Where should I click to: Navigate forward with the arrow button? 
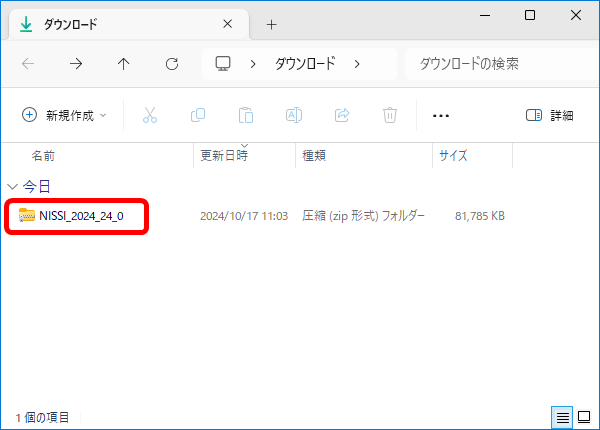pyautogui.click(x=76, y=64)
